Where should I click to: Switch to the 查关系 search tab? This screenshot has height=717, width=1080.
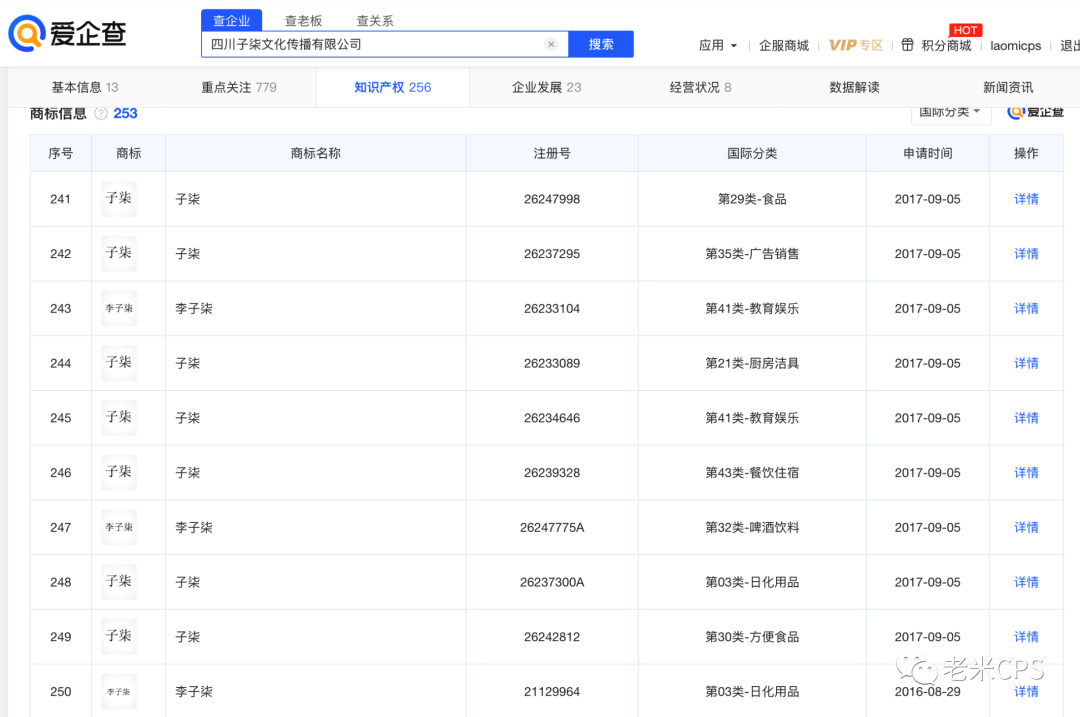[375, 21]
